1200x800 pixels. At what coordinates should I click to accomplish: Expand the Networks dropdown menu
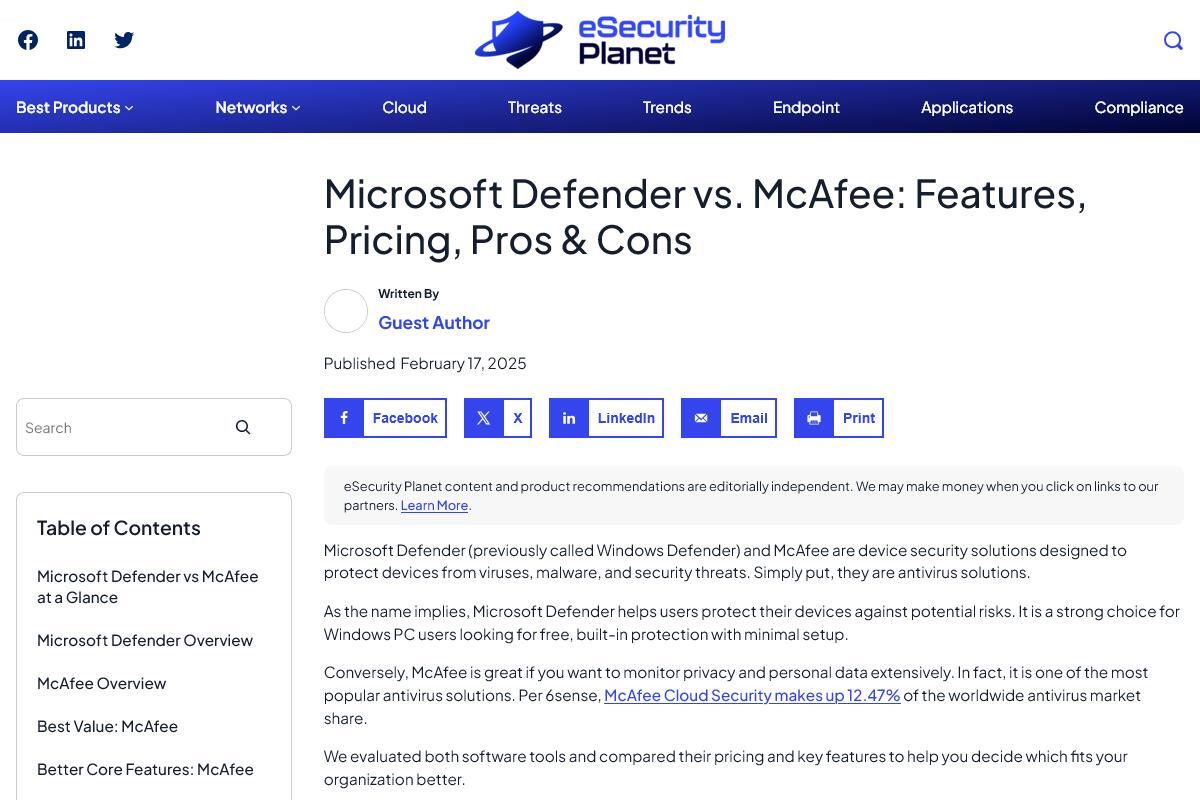coord(258,107)
